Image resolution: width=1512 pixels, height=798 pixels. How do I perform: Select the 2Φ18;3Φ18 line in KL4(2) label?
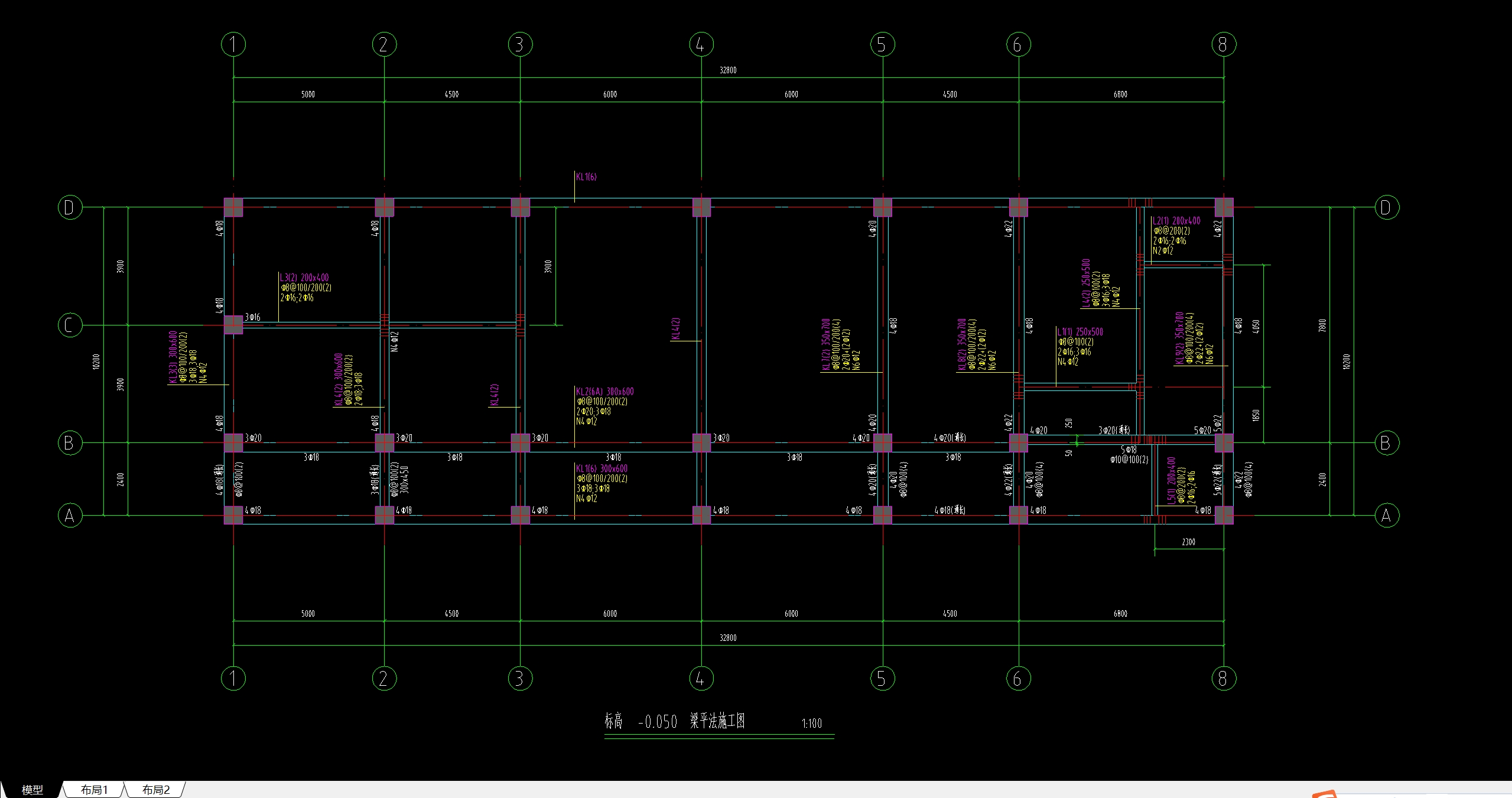(x=358, y=389)
